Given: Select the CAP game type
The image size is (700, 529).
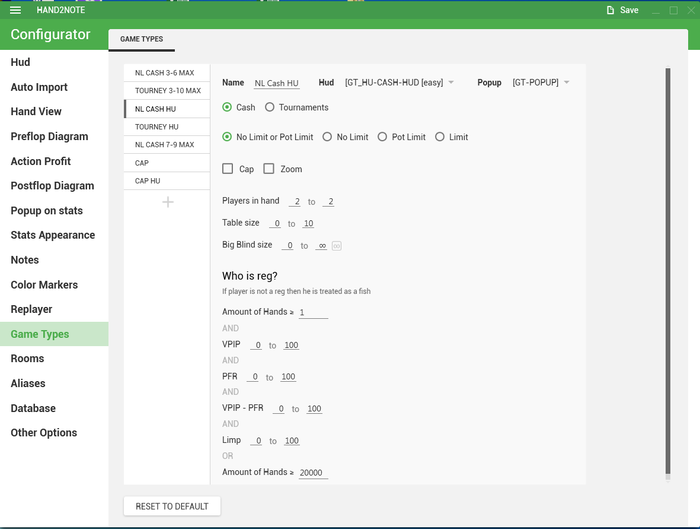Looking at the screenshot, I should click(x=167, y=163).
